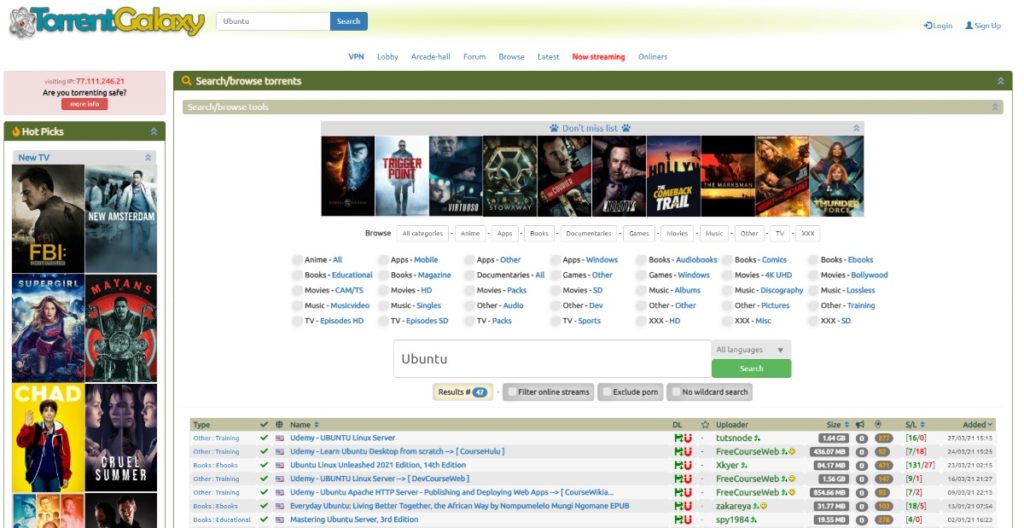1024x528 pixels.
Task: Open the Forum page
Action: [475, 57]
